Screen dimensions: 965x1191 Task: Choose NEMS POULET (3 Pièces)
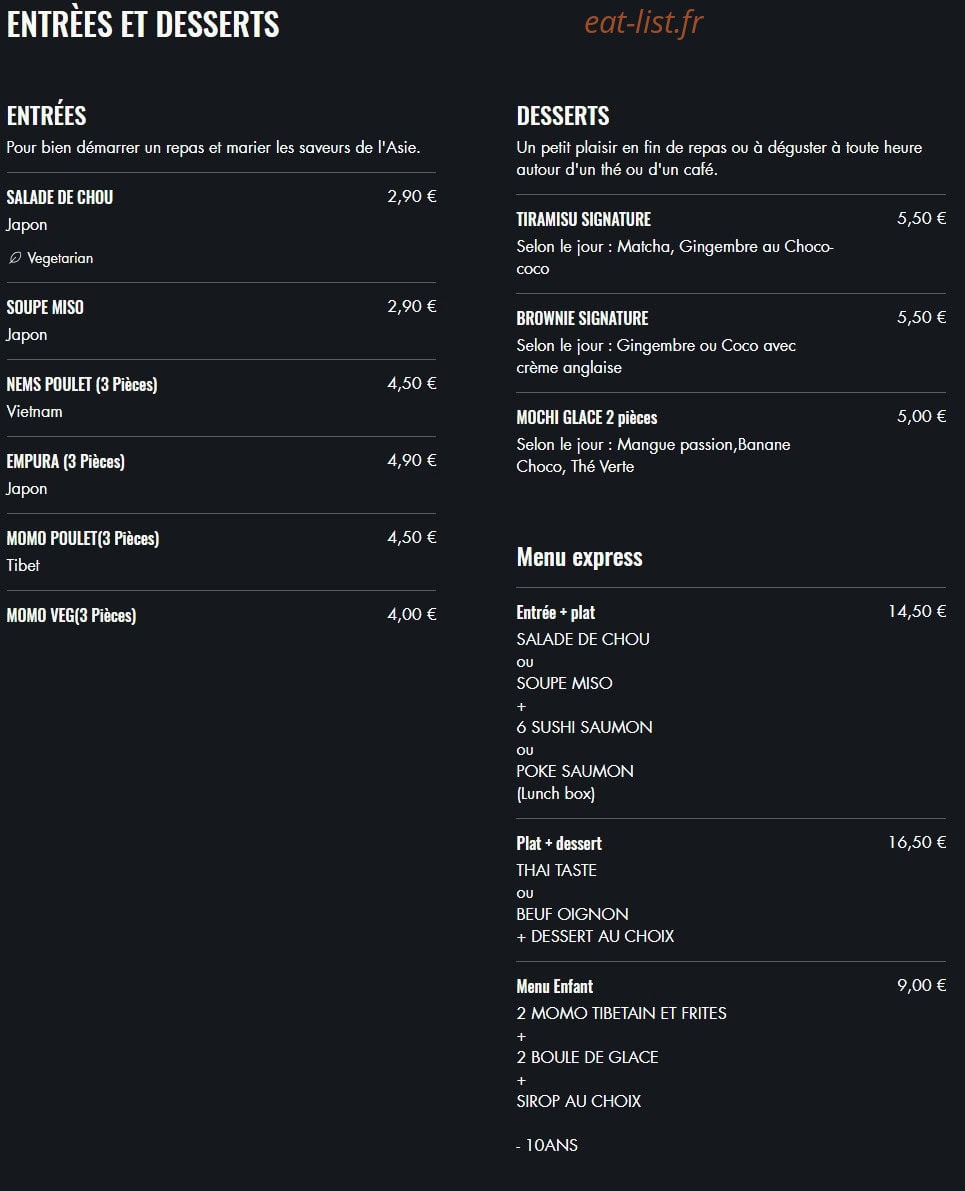pos(82,384)
